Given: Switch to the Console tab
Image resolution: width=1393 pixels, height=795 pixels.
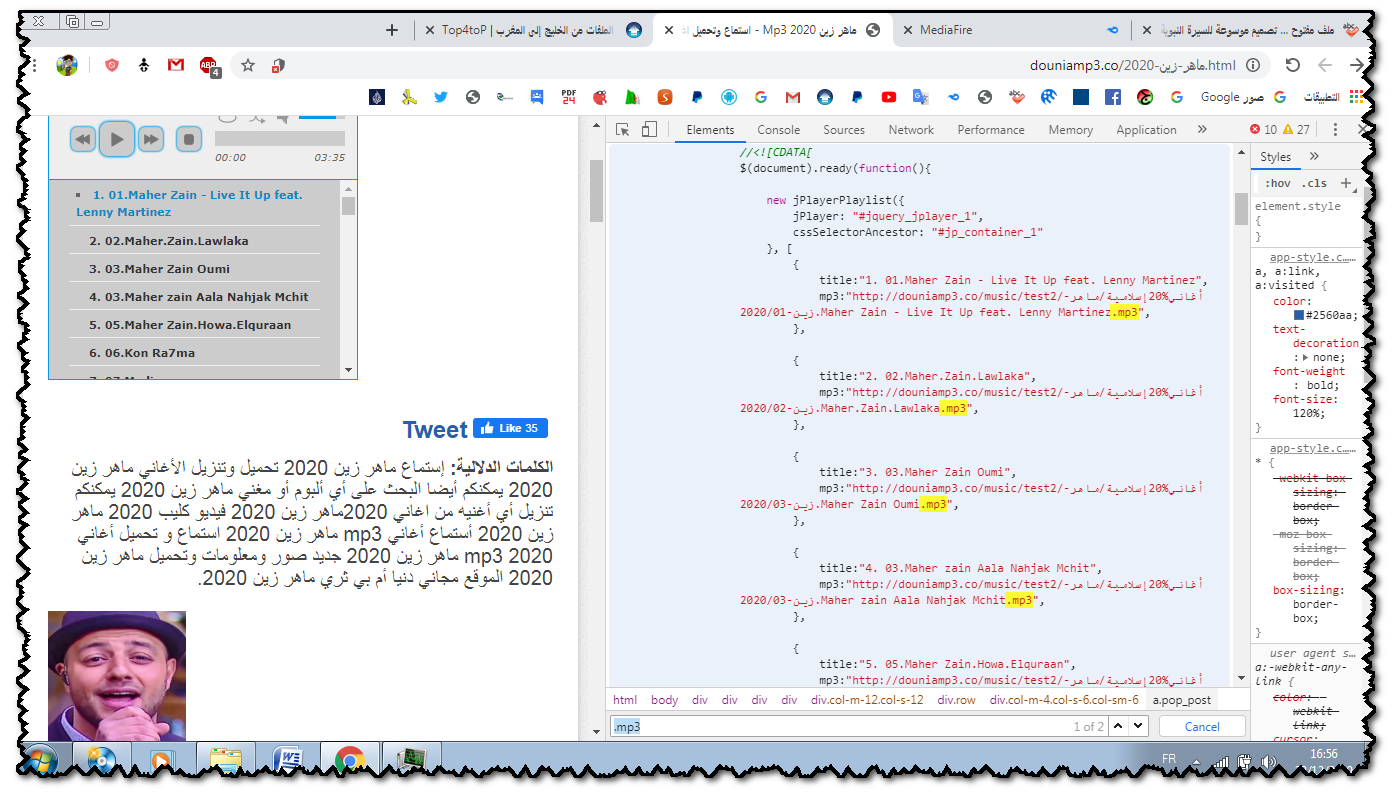Looking at the screenshot, I should pos(778,130).
